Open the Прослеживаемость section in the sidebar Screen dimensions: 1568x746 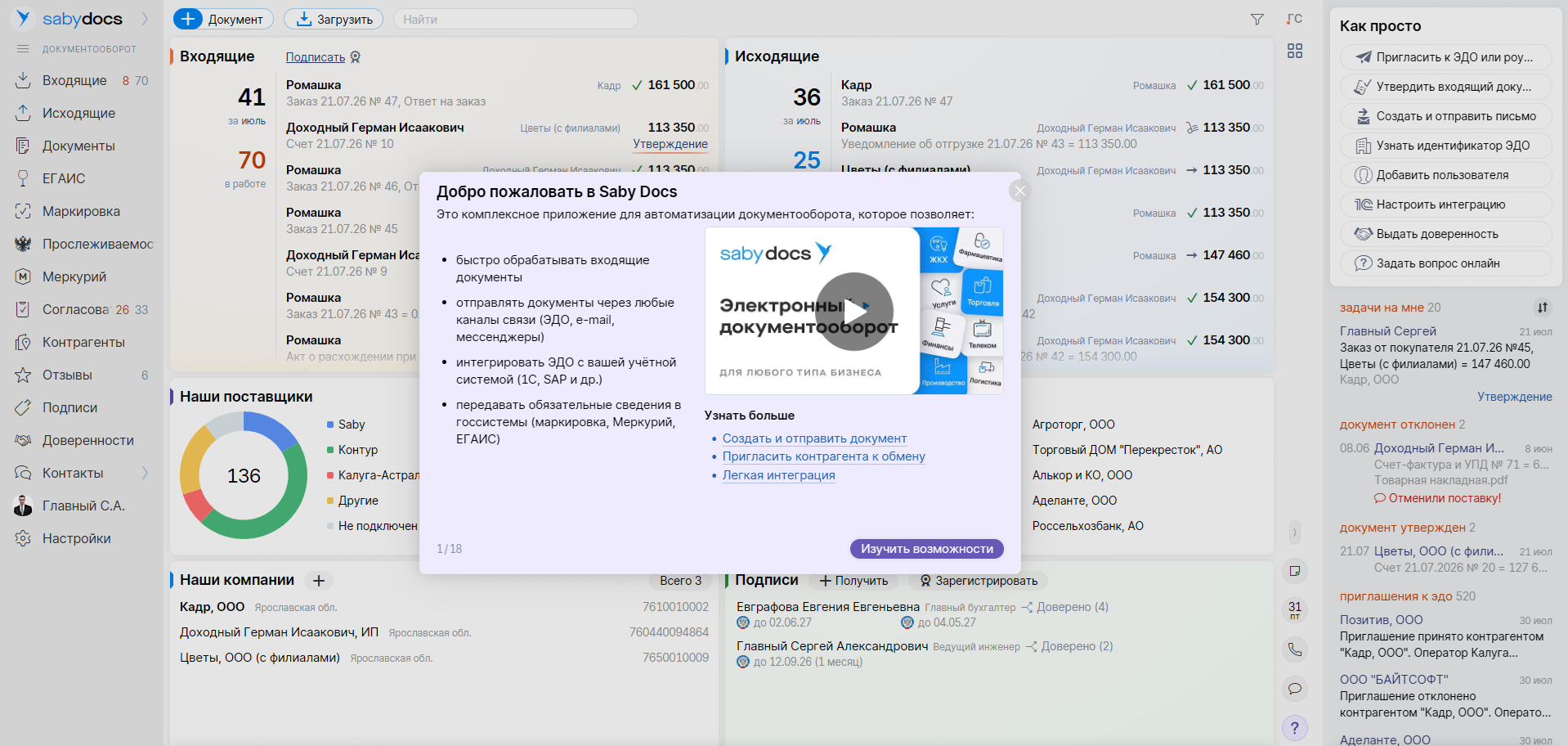(x=97, y=244)
